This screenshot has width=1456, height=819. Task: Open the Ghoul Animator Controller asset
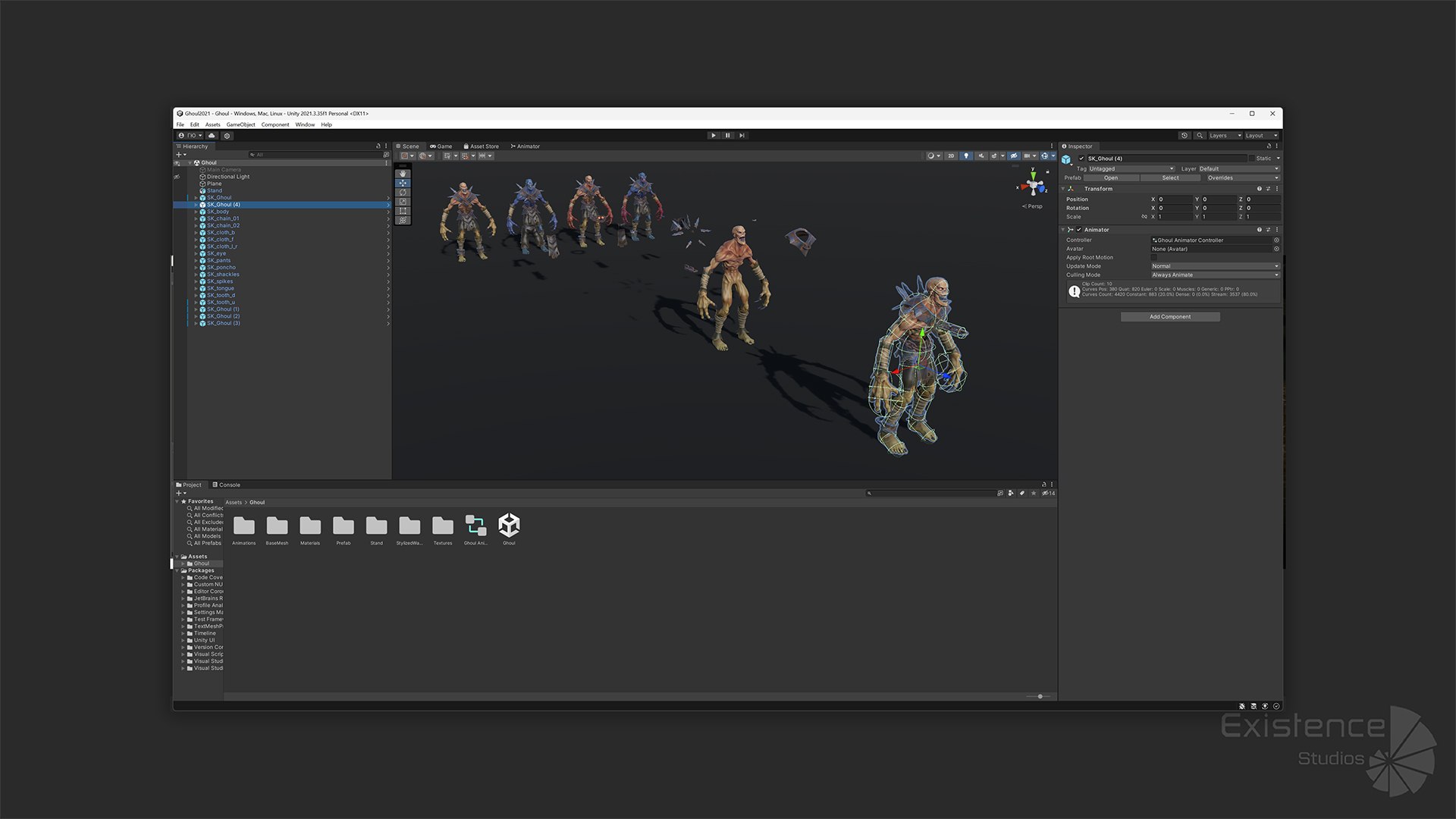point(475,526)
